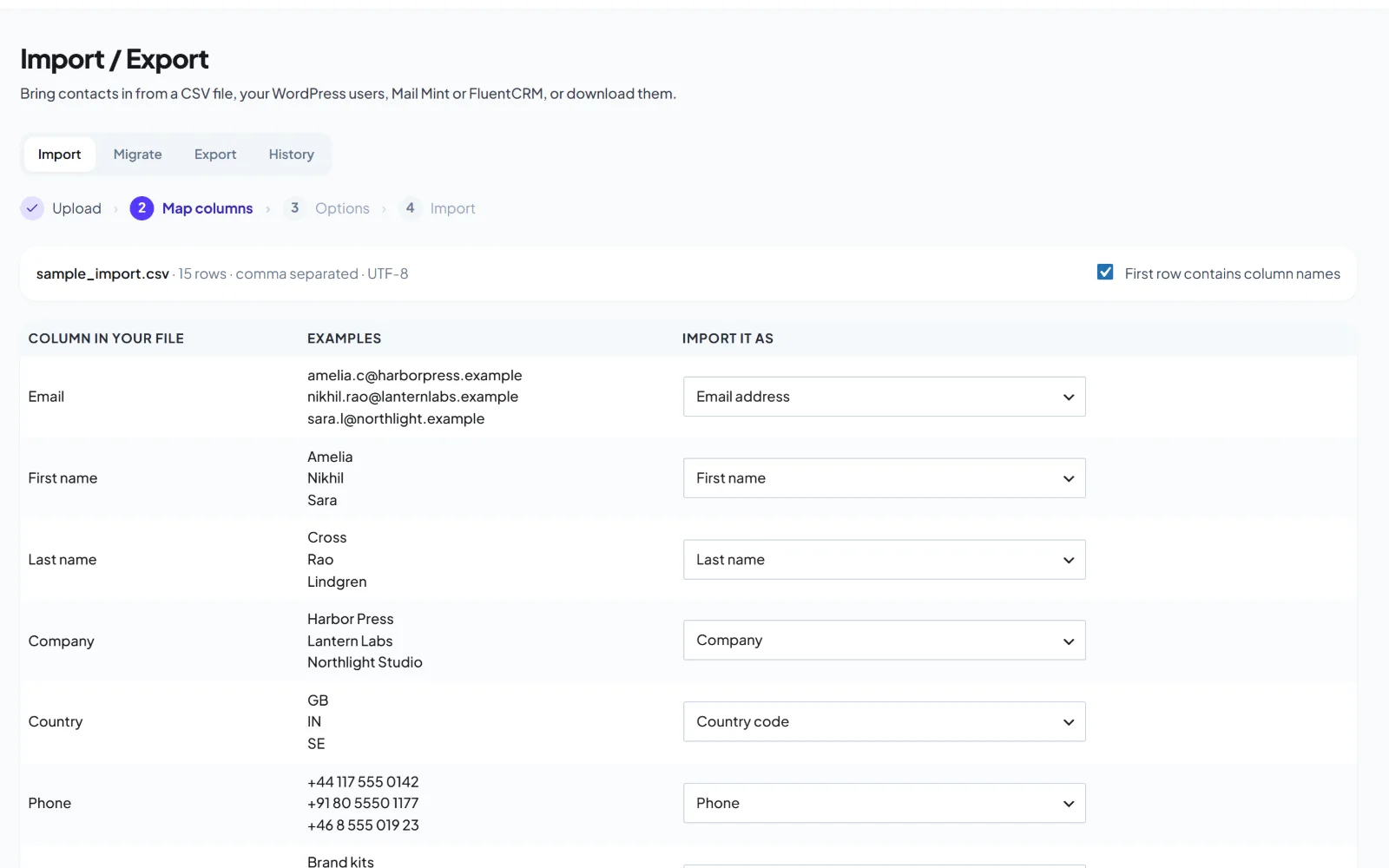The height and width of the screenshot is (868, 1389).
Task: Click example value Harbor Press
Action: 350,619
